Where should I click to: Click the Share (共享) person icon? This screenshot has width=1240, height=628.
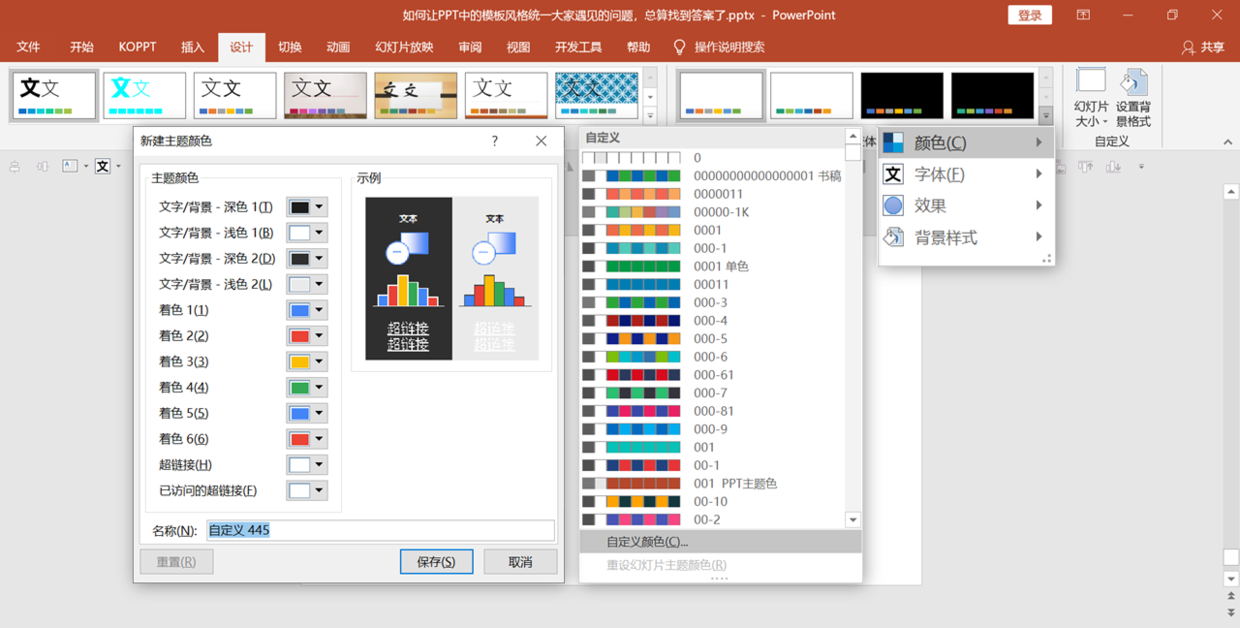[1188, 47]
